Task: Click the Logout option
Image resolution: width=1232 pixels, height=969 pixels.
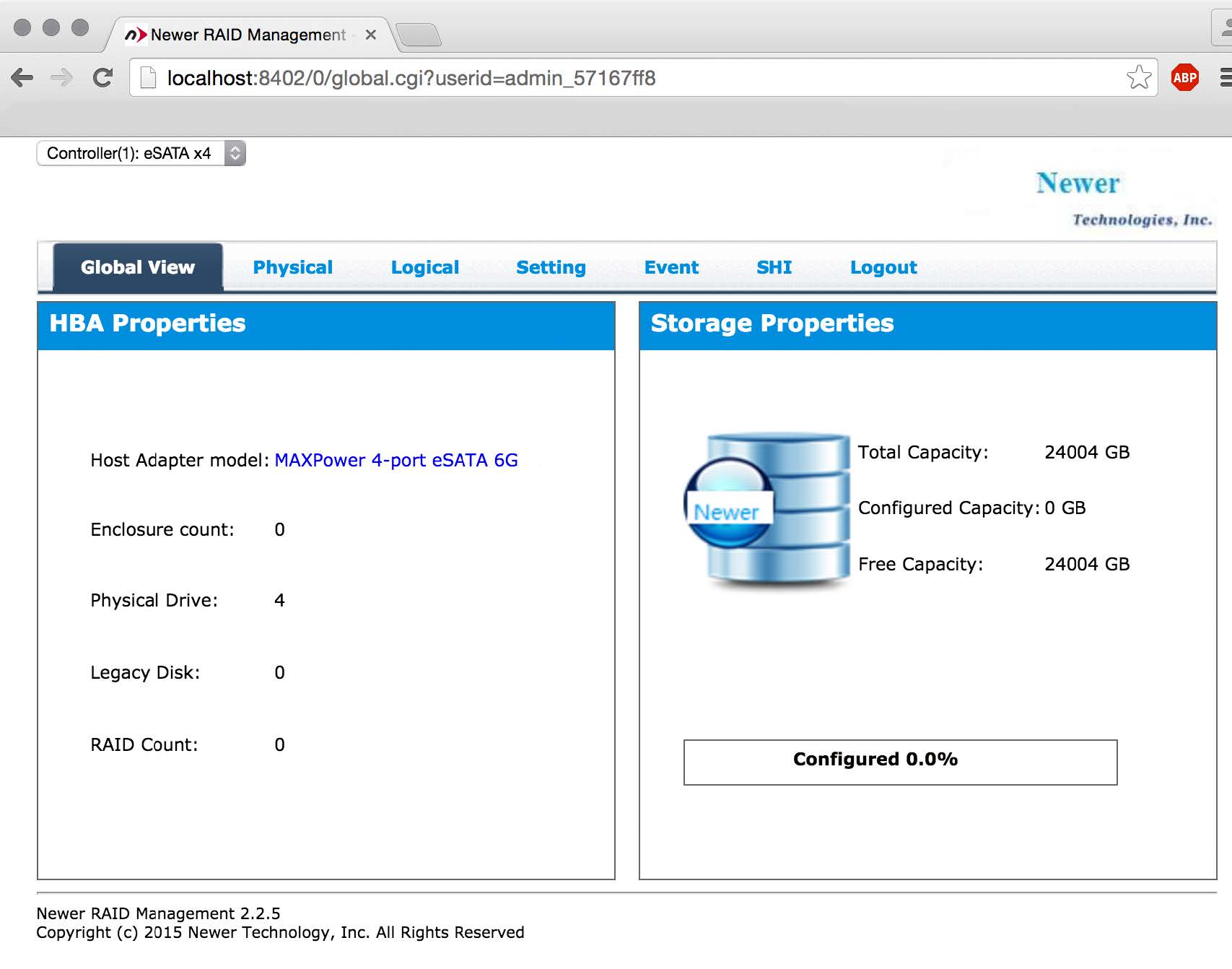Action: click(883, 267)
